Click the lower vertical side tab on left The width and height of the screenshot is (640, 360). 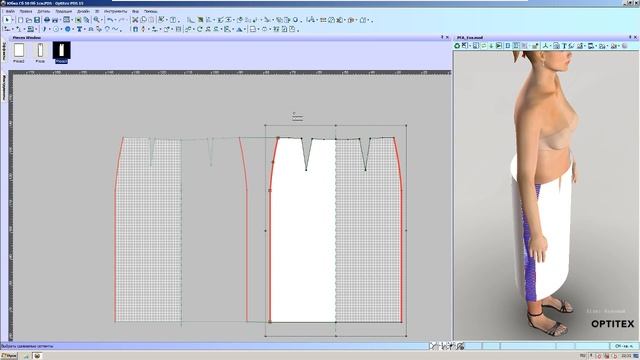pyautogui.click(x=4, y=87)
